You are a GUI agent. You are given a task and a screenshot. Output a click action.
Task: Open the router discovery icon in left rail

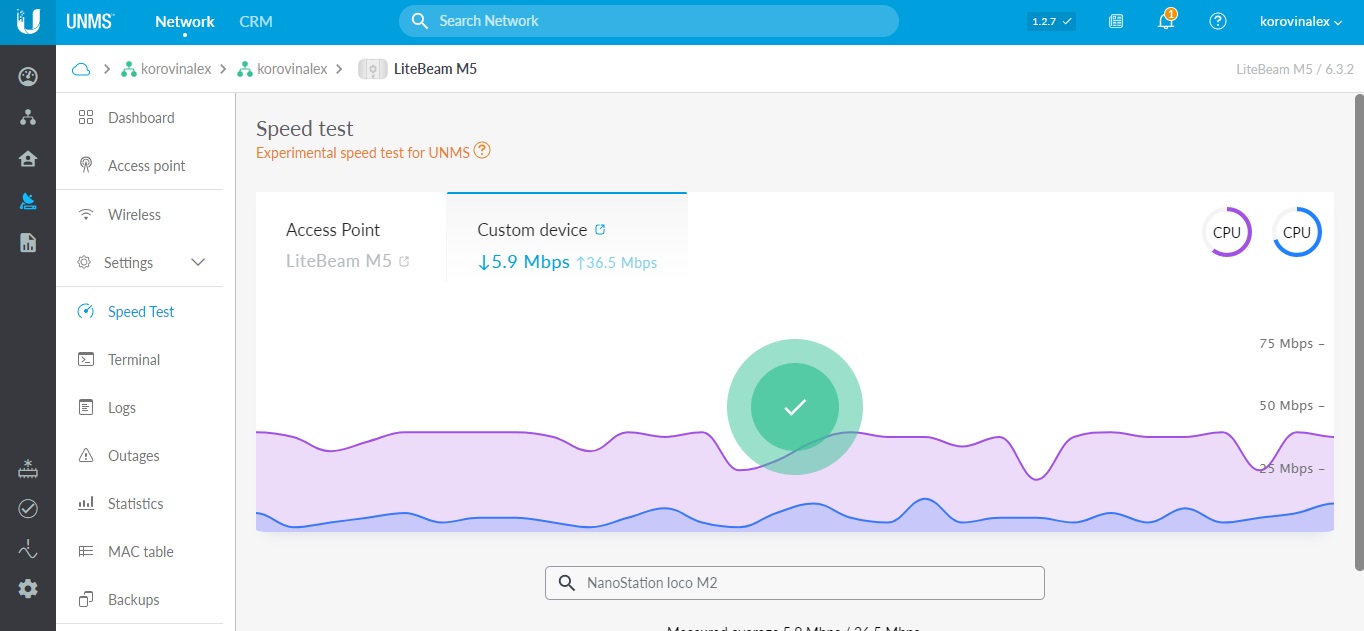pyautogui.click(x=28, y=468)
